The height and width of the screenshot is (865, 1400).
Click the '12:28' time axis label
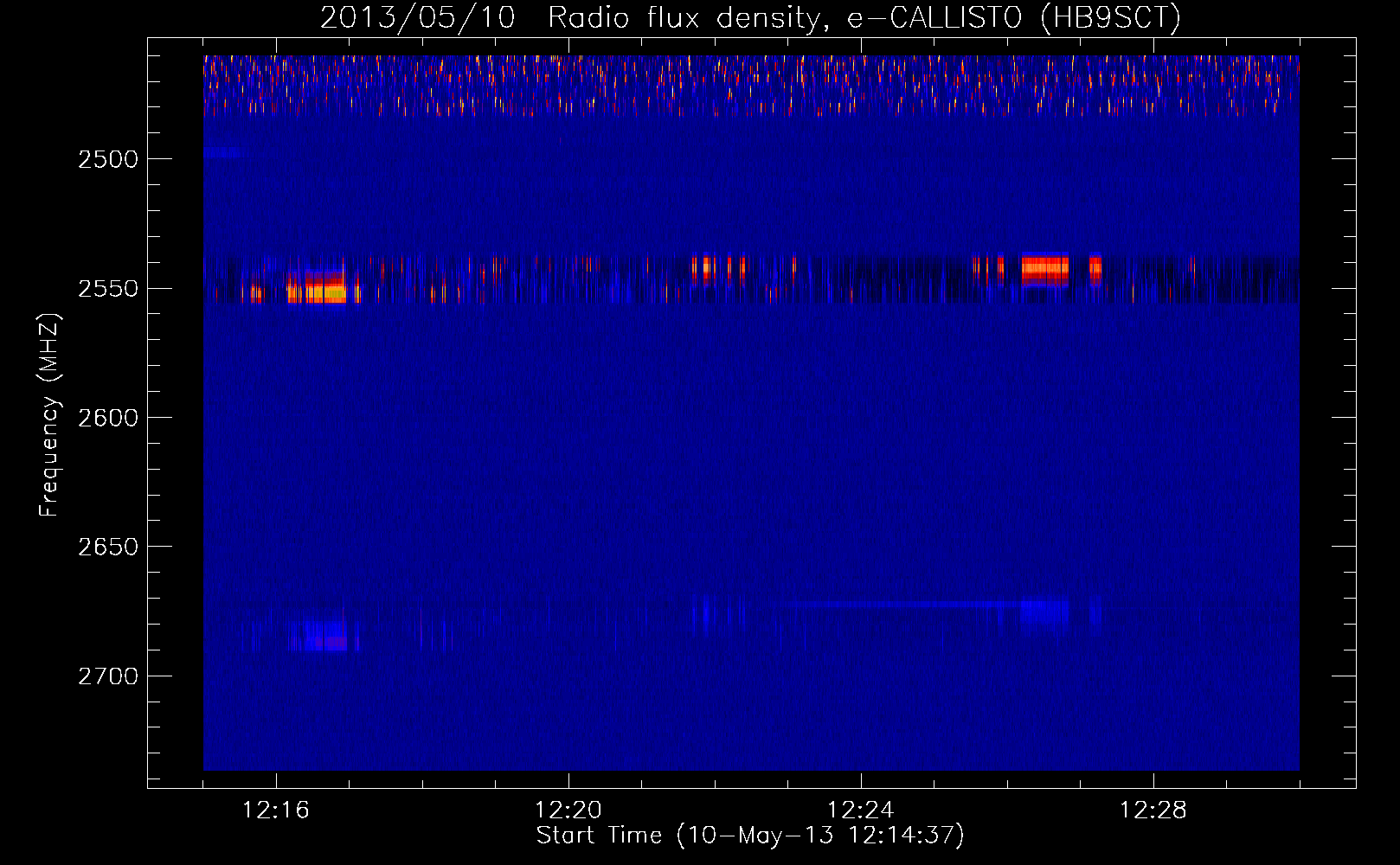1153,811
